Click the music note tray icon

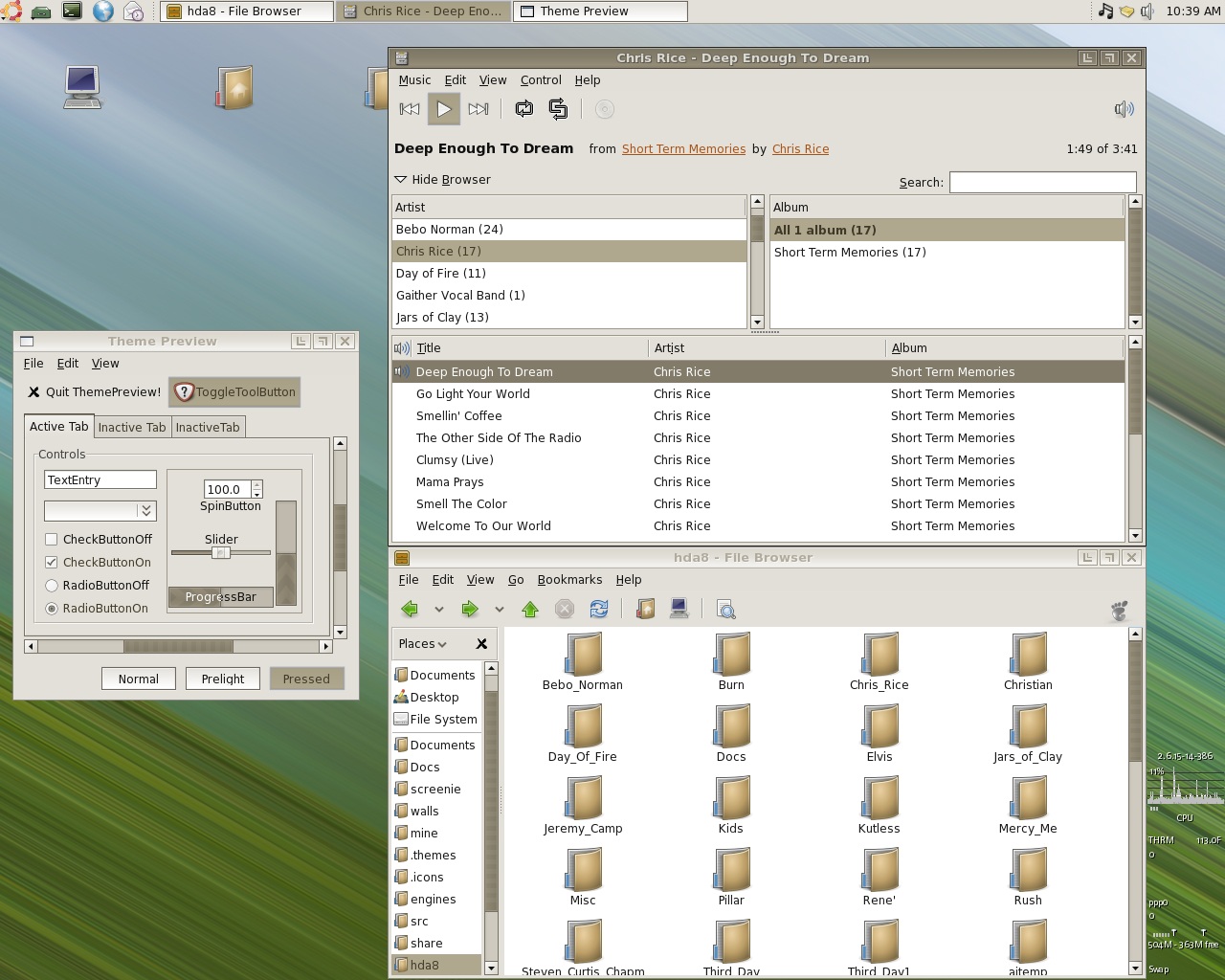tap(1105, 11)
